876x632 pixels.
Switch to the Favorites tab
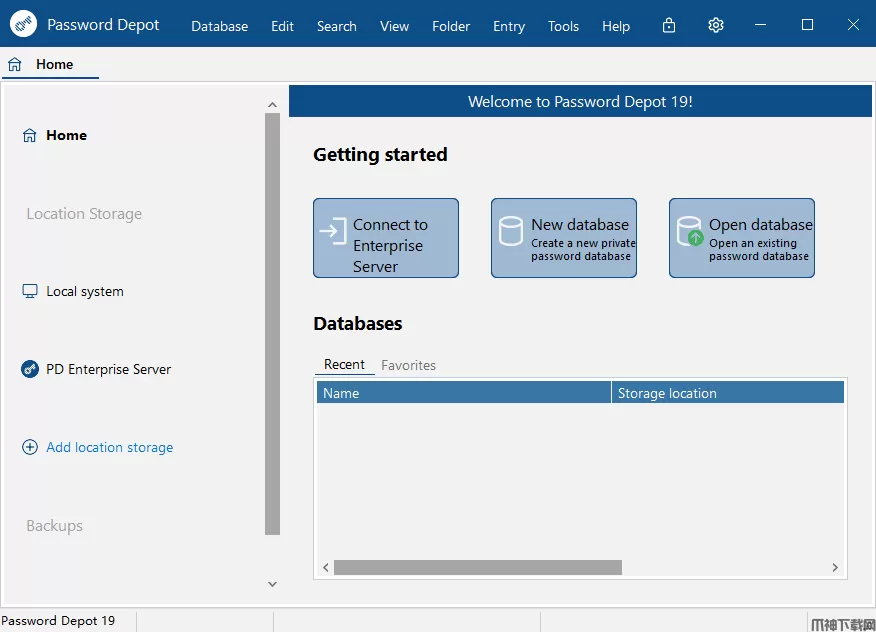[408, 365]
